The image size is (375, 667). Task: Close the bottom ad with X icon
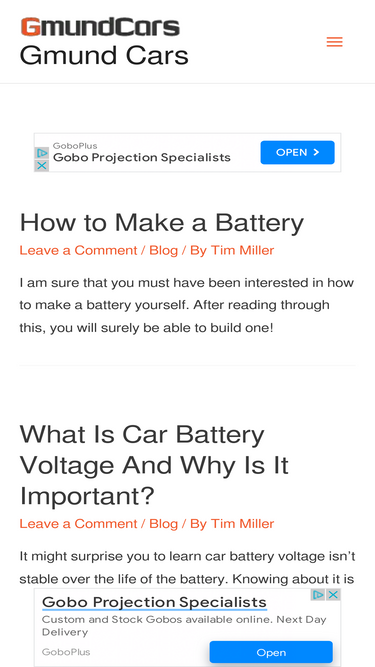(x=333, y=595)
